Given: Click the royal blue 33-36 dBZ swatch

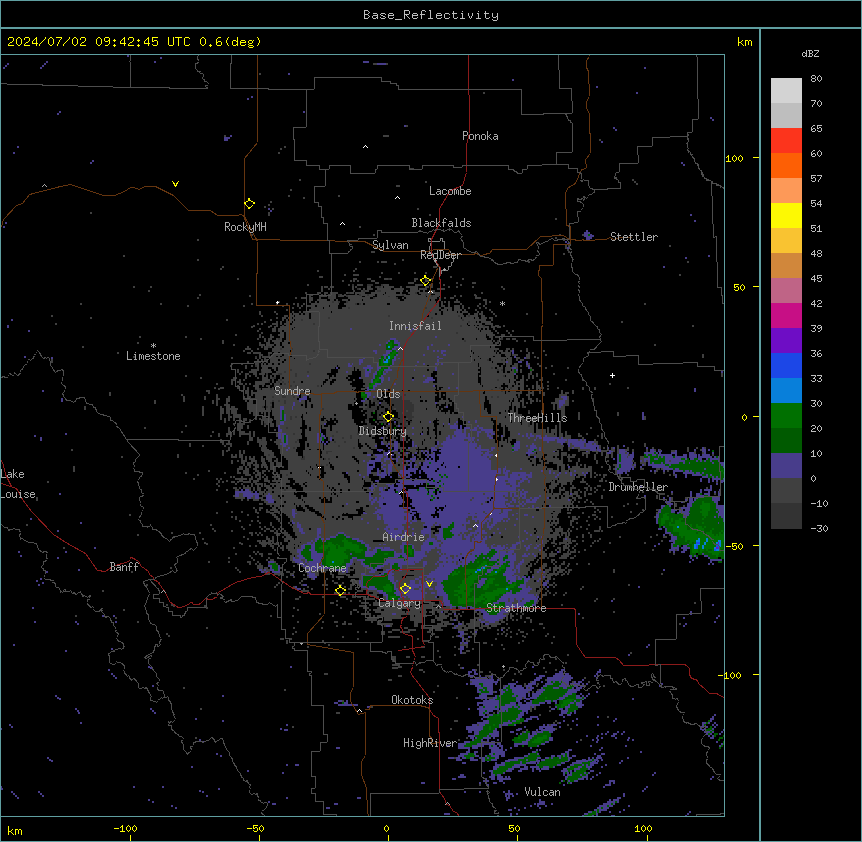Looking at the screenshot, I should pyautogui.click(x=786, y=365).
